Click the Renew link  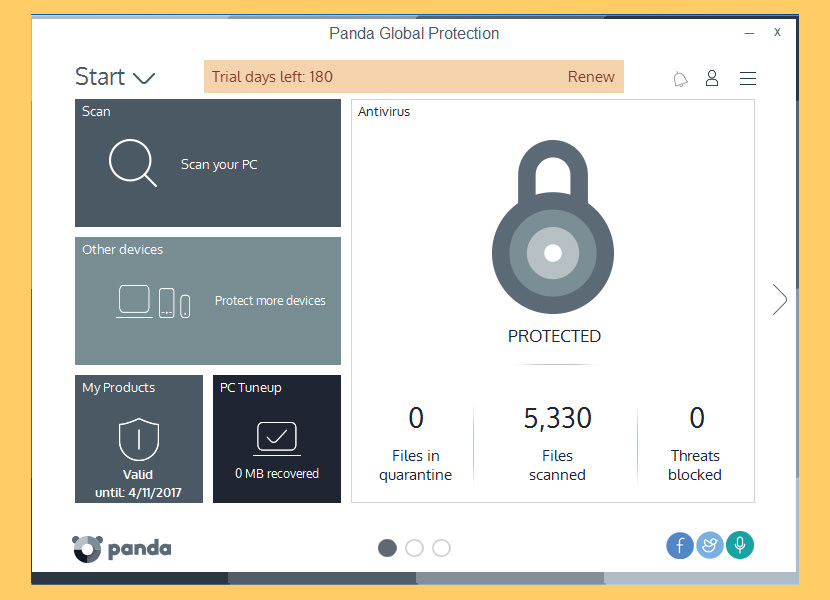click(591, 77)
